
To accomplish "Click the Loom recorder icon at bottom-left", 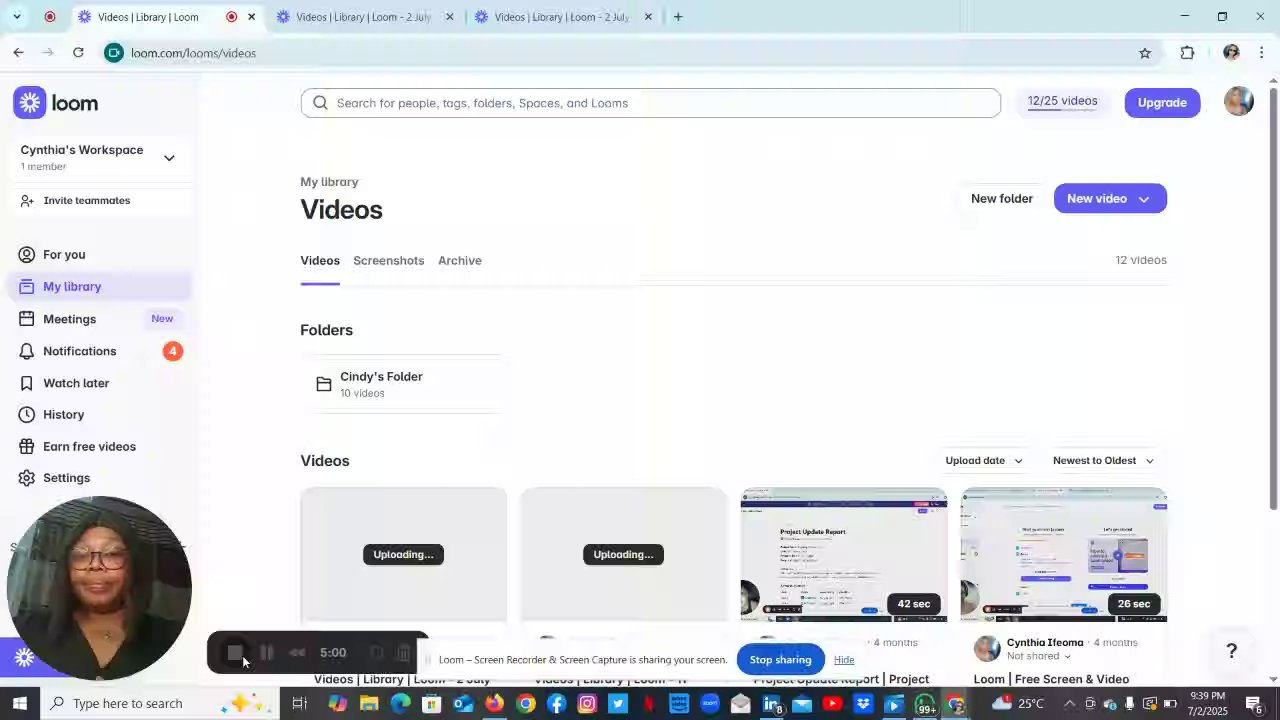I will coord(25,657).
